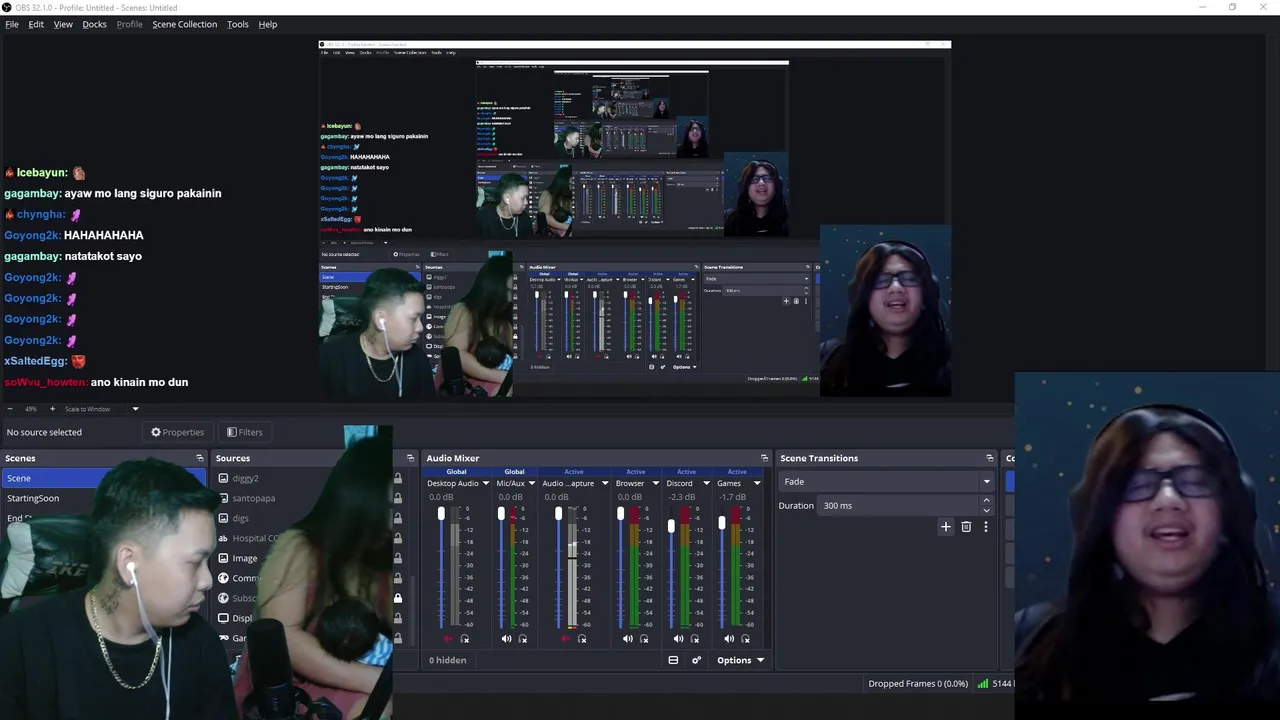Image resolution: width=1280 pixels, height=720 pixels.
Task: Toggle Audio Capture monitoring headphone icon
Action: point(582,639)
